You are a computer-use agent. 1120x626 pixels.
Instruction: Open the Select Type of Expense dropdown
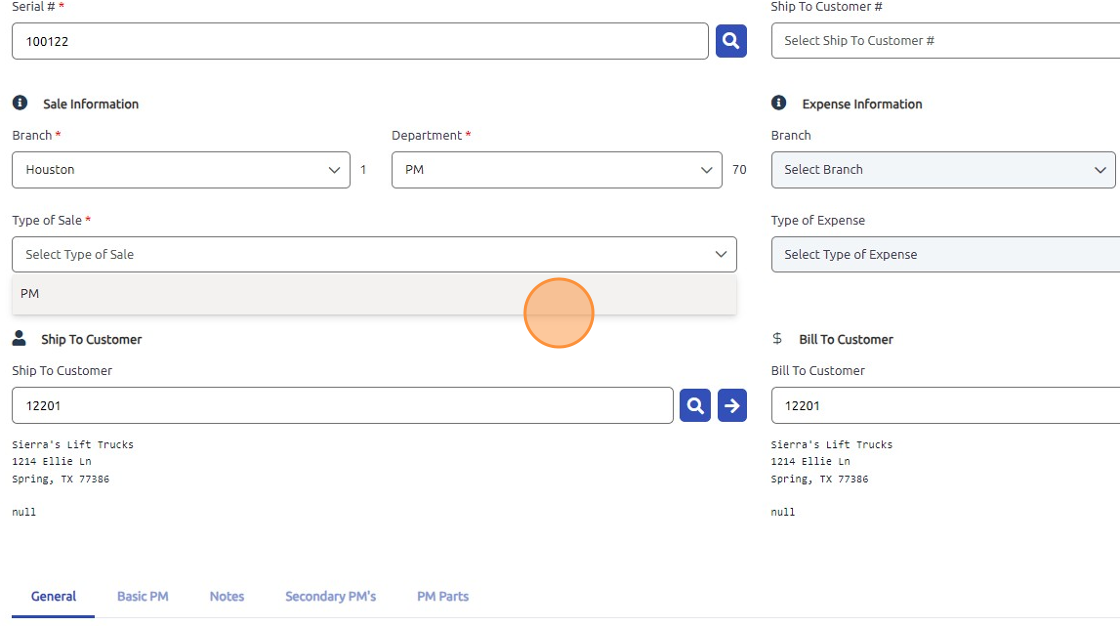click(x=946, y=254)
